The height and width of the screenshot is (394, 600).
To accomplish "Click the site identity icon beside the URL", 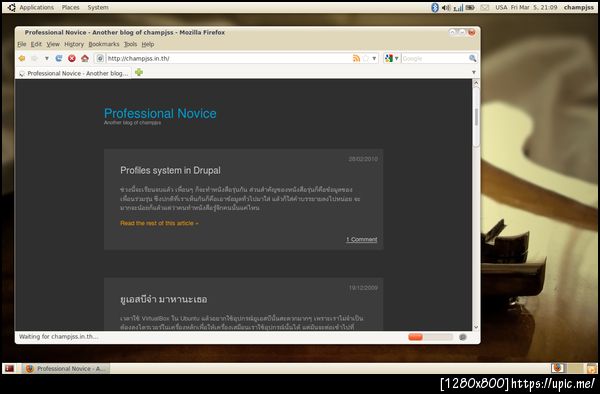I will pos(100,58).
